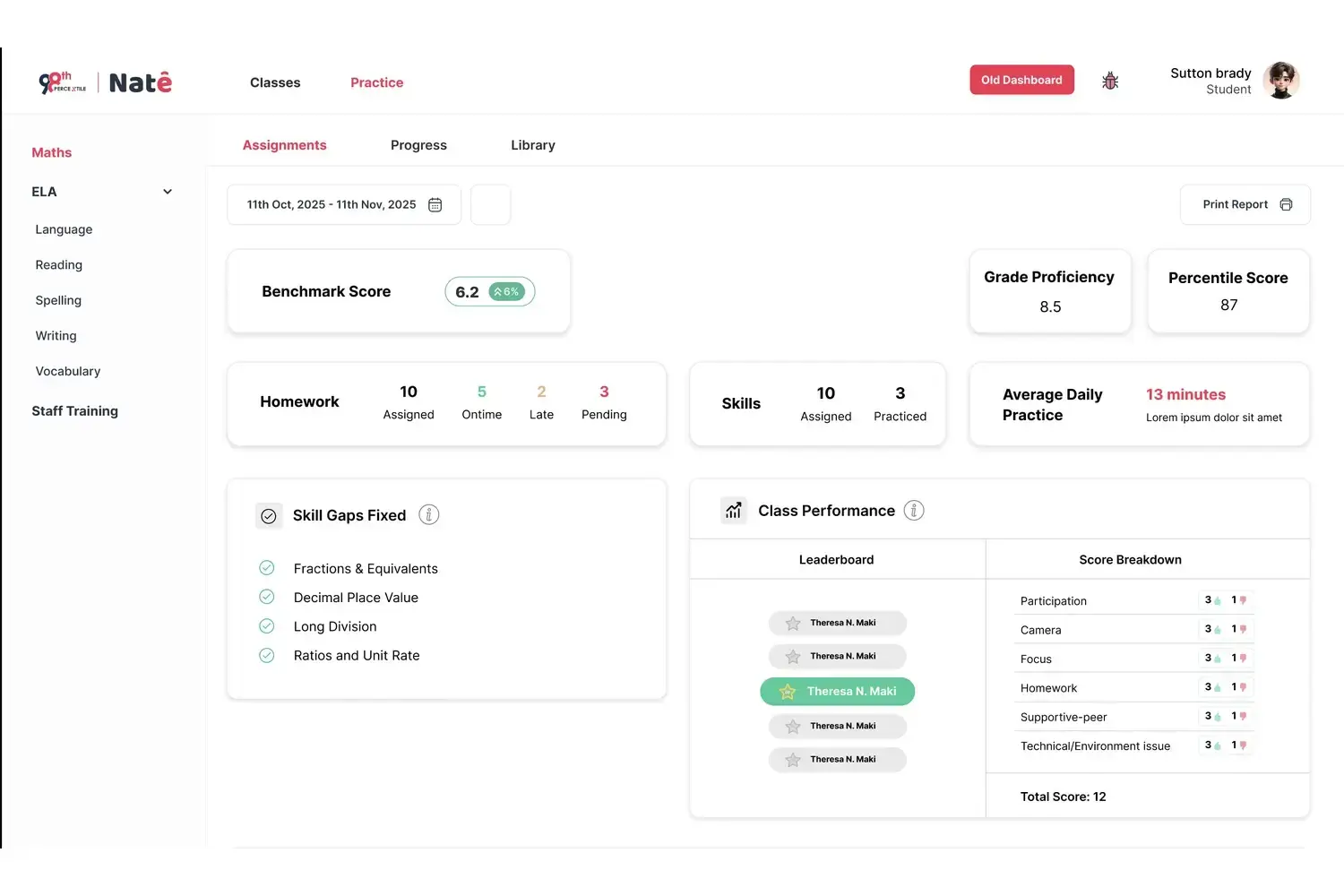Switch to the Practice tab

pos(377,82)
